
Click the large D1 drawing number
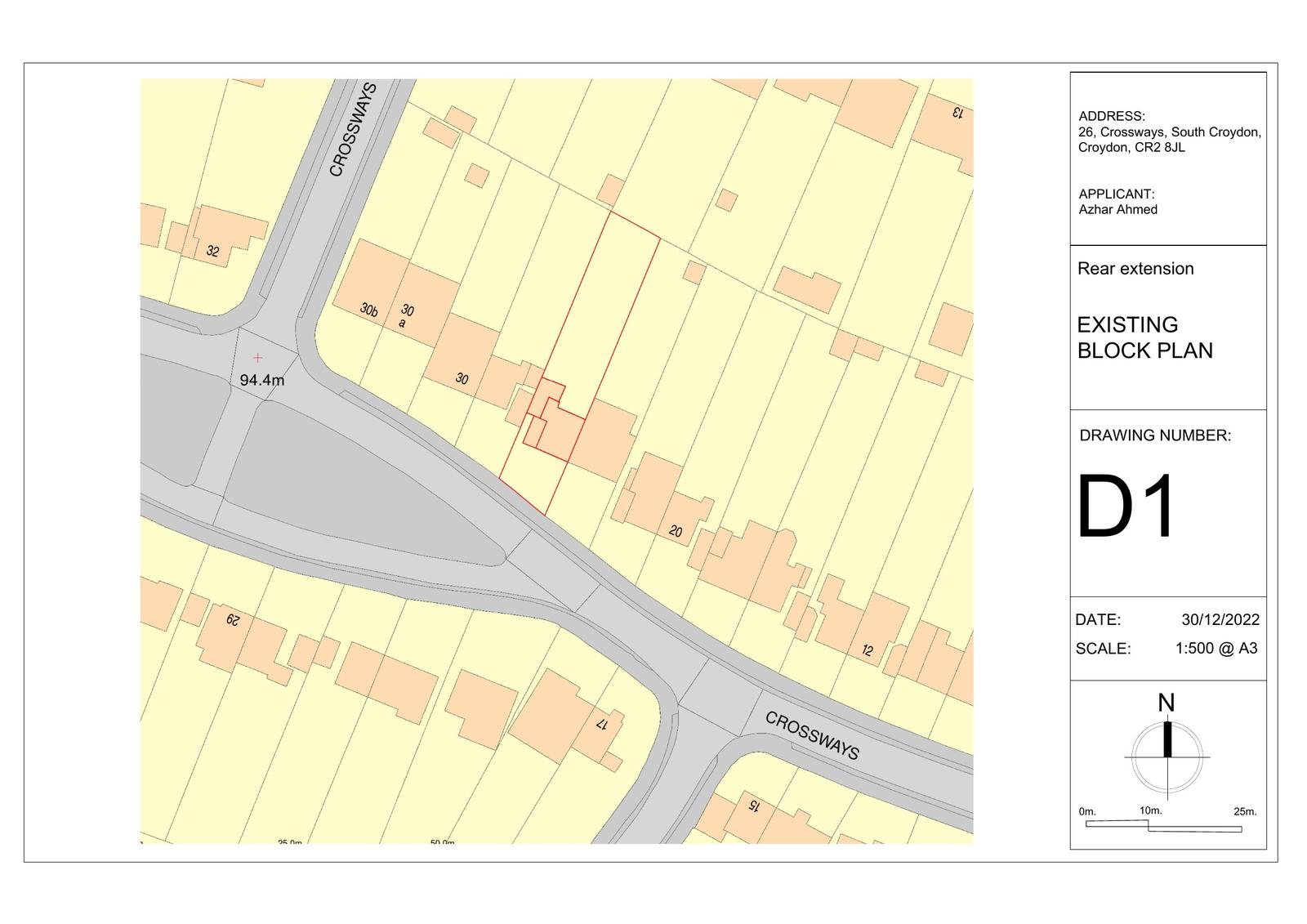coord(1126,507)
